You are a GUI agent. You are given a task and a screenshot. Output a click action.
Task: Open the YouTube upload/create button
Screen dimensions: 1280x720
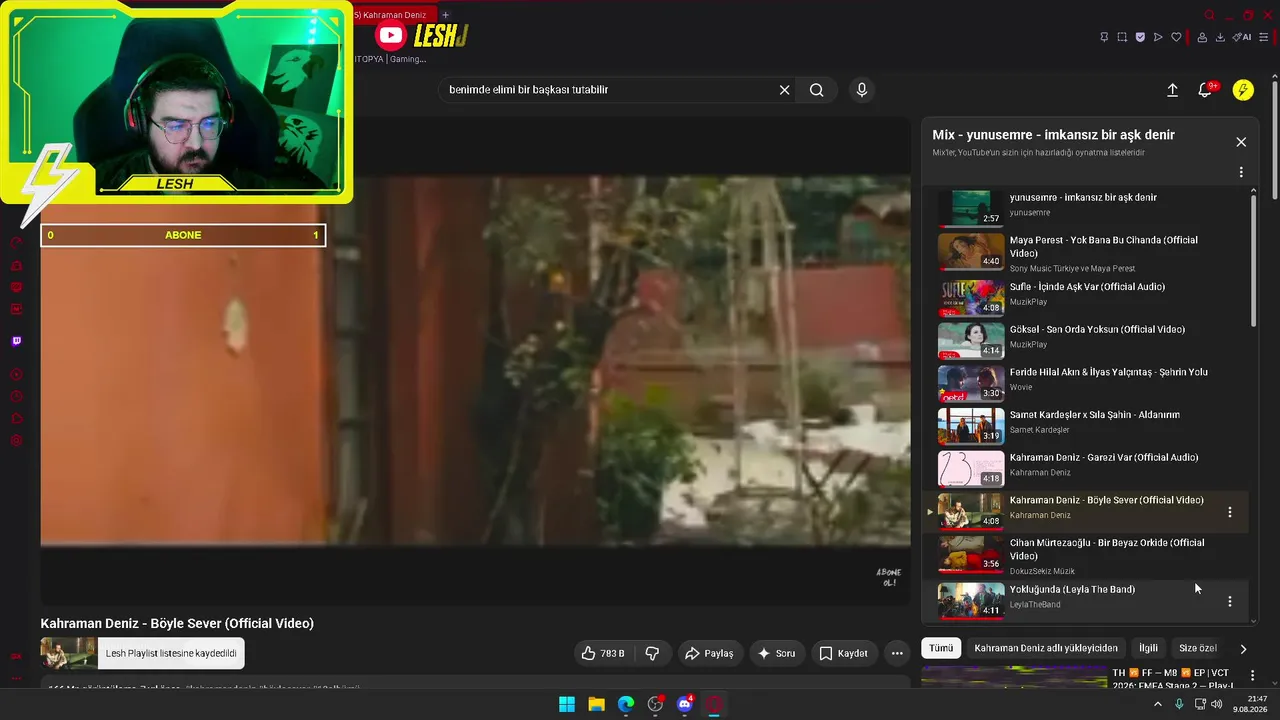[1172, 90]
